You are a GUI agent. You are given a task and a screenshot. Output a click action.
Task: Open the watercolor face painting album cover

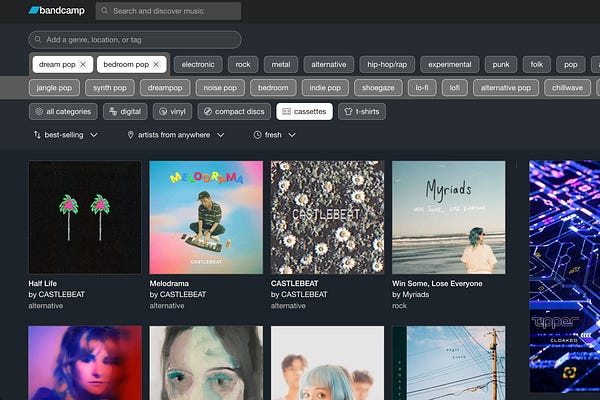(206, 363)
